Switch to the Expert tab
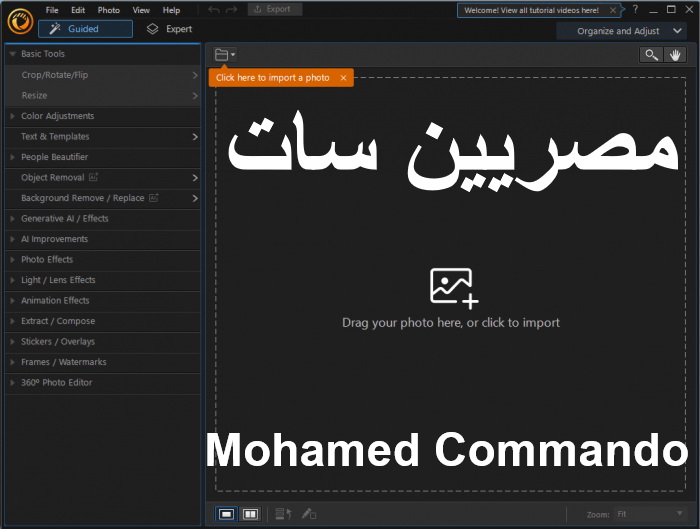This screenshot has height=529, width=700. click(169, 29)
